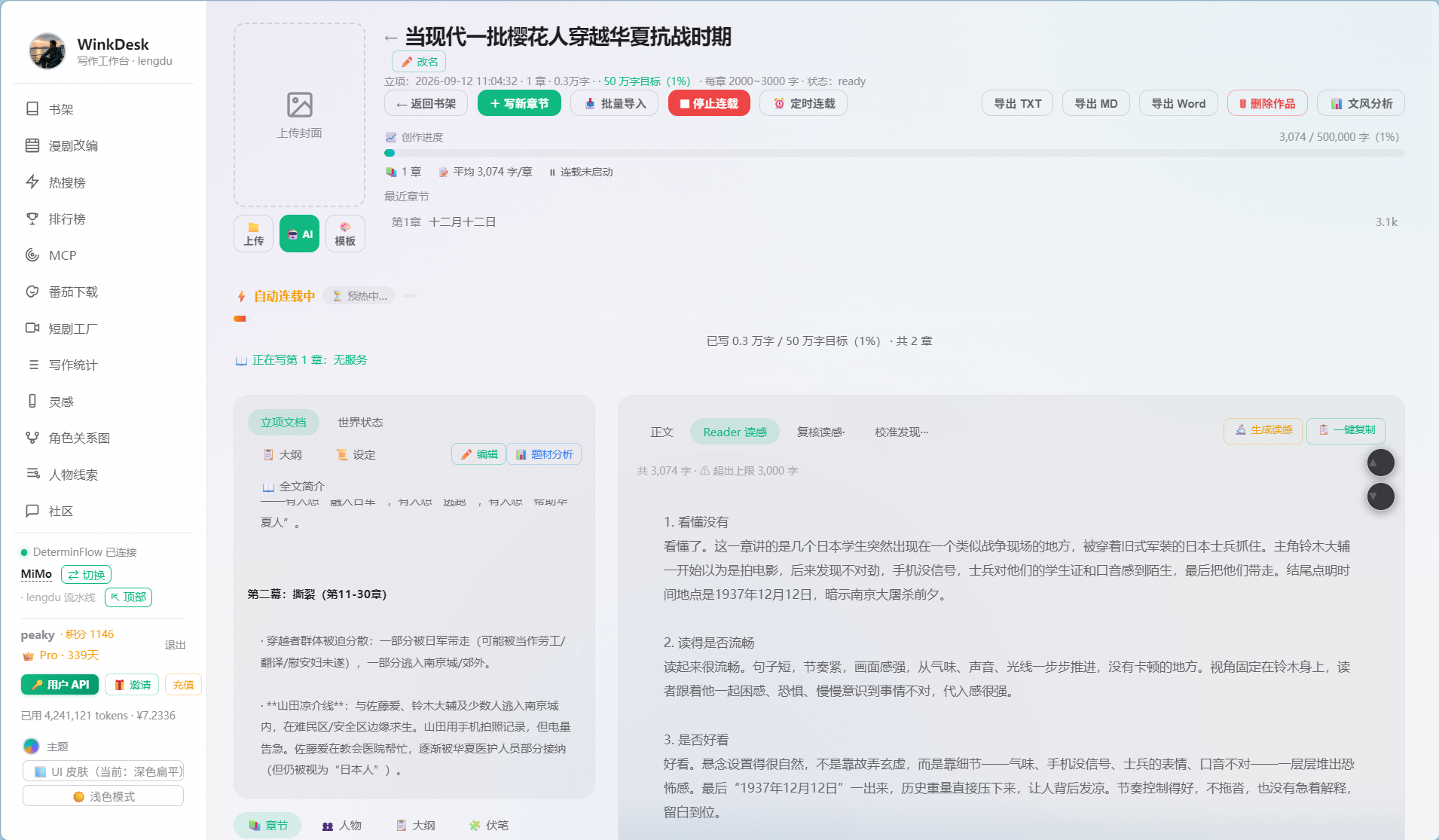
Task: Click the 上传封面 cover placeholder
Action: [x=299, y=115]
